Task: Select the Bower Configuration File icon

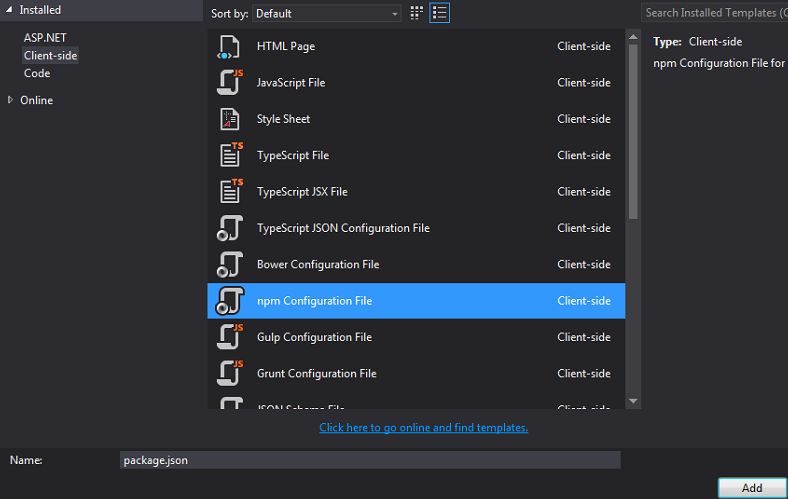Action: (x=230, y=264)
